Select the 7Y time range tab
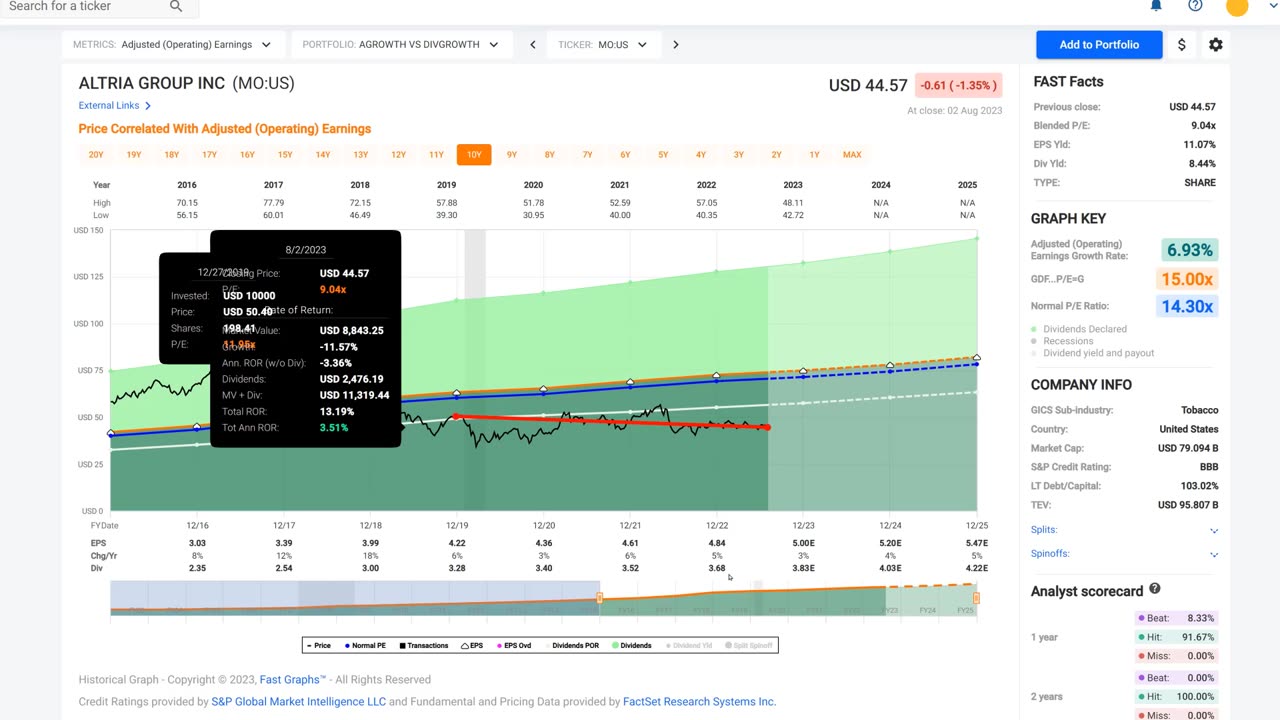1280x720 pixels. pyautogui.click(x=587, y=155)
